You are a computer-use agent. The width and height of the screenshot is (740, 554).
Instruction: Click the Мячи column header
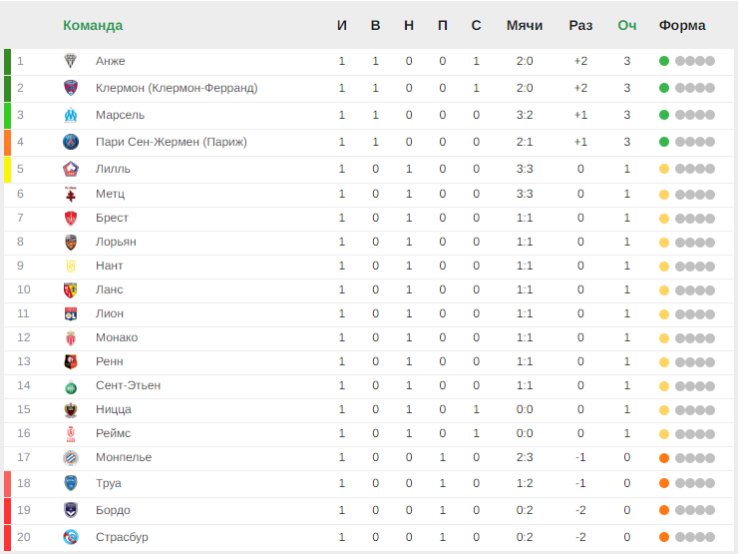tap(524, 25)
